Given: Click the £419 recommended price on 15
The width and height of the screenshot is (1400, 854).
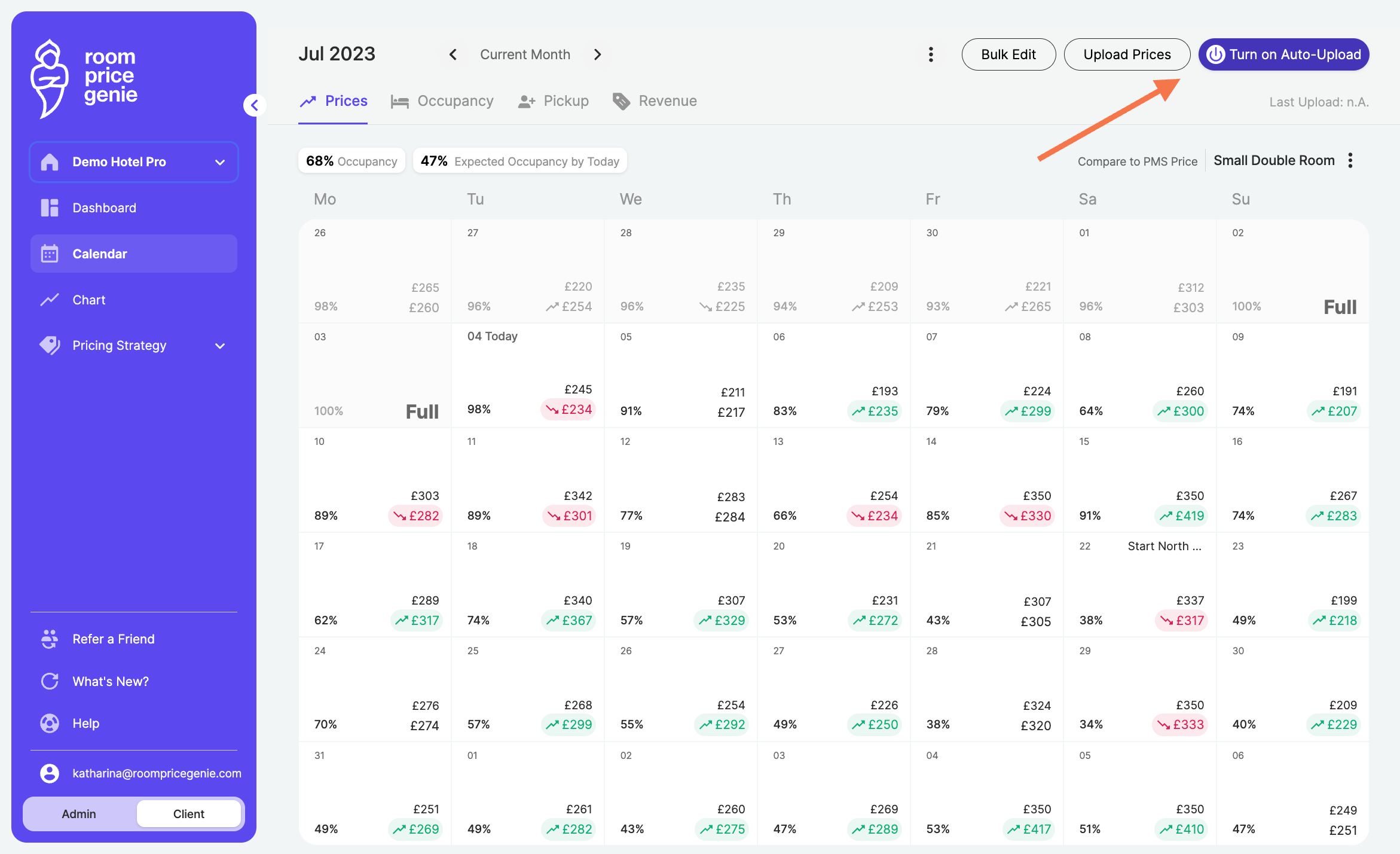Looking at the screenshot, I should point(1181,516).
